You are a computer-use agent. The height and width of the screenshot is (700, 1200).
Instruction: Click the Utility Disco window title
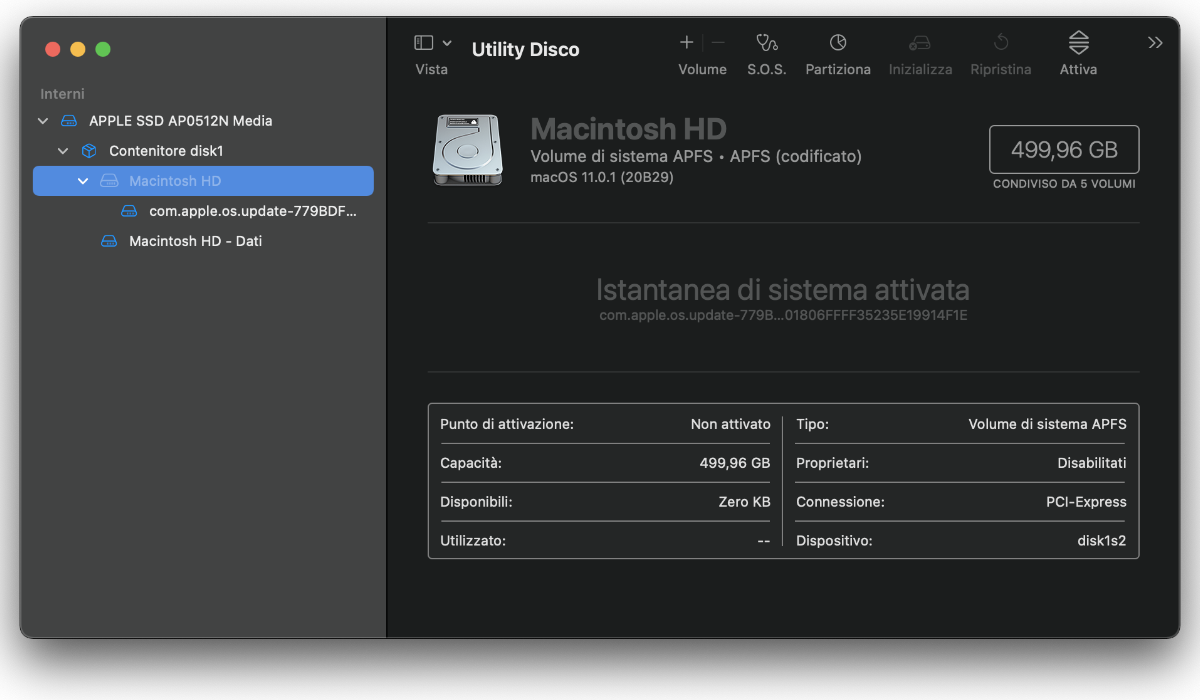[526, 50]
